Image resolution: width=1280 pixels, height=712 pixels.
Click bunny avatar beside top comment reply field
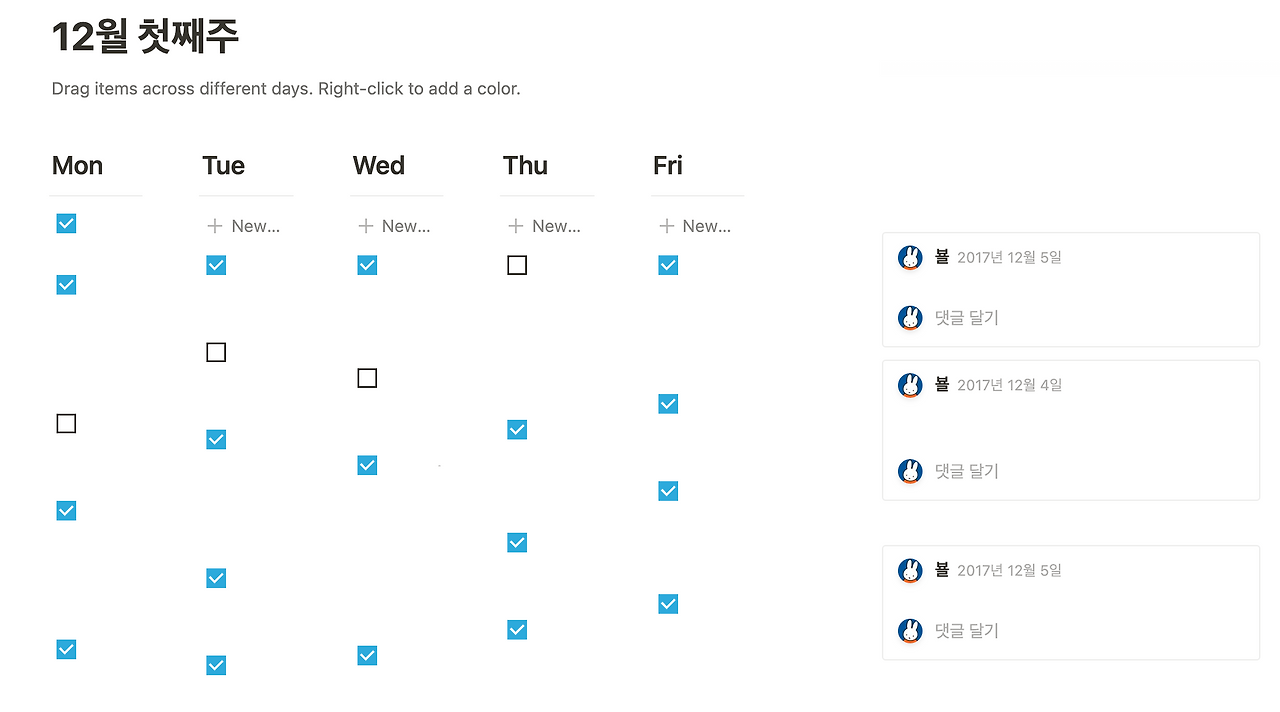[910, 318]
